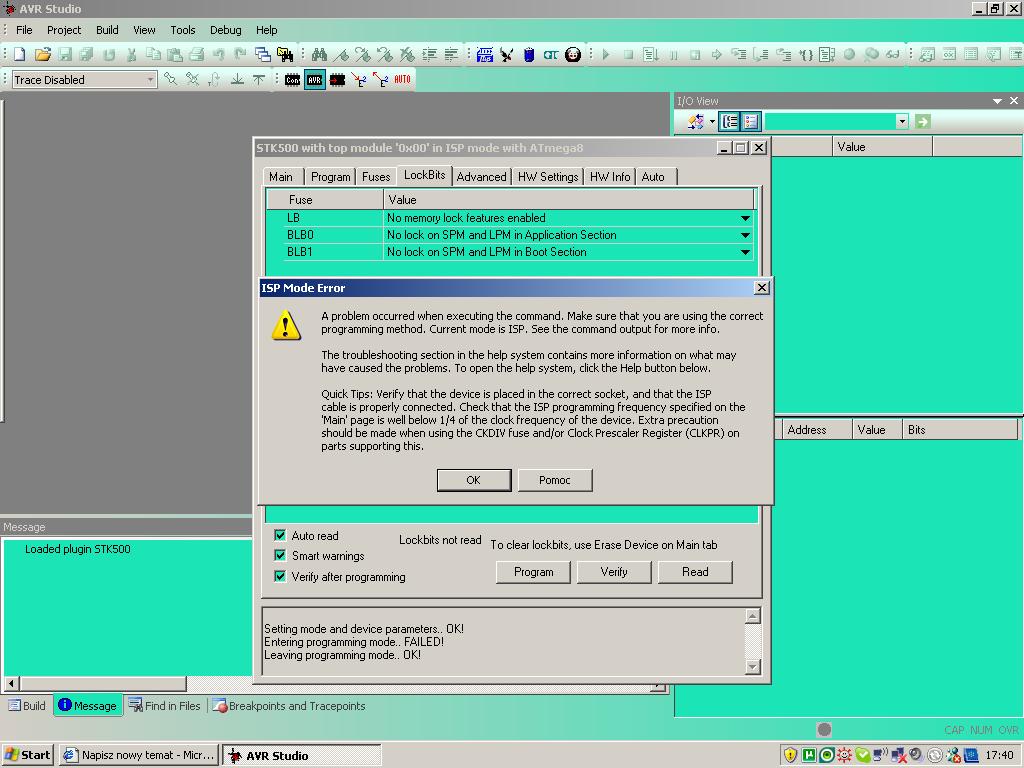Click the Read lockbits button
This screenshot has width=1024, height=768.
point(695,572)
